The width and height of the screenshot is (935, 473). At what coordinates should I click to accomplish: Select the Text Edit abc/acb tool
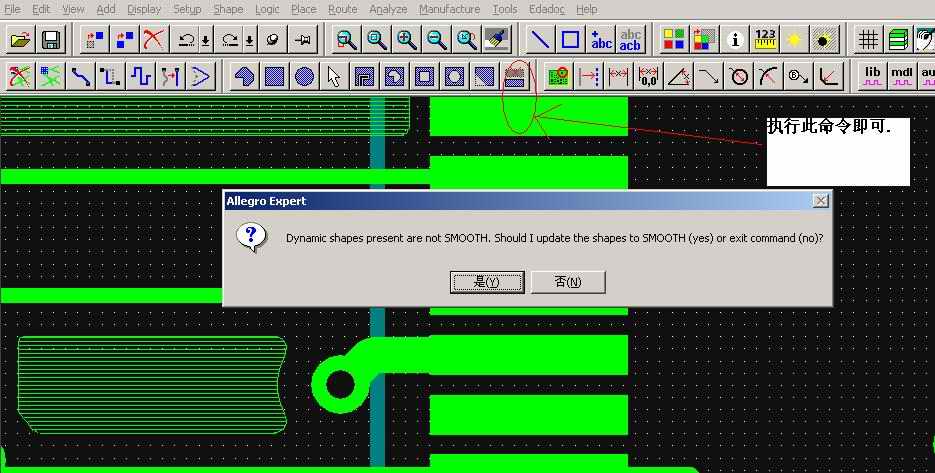(x=630, y=40)
